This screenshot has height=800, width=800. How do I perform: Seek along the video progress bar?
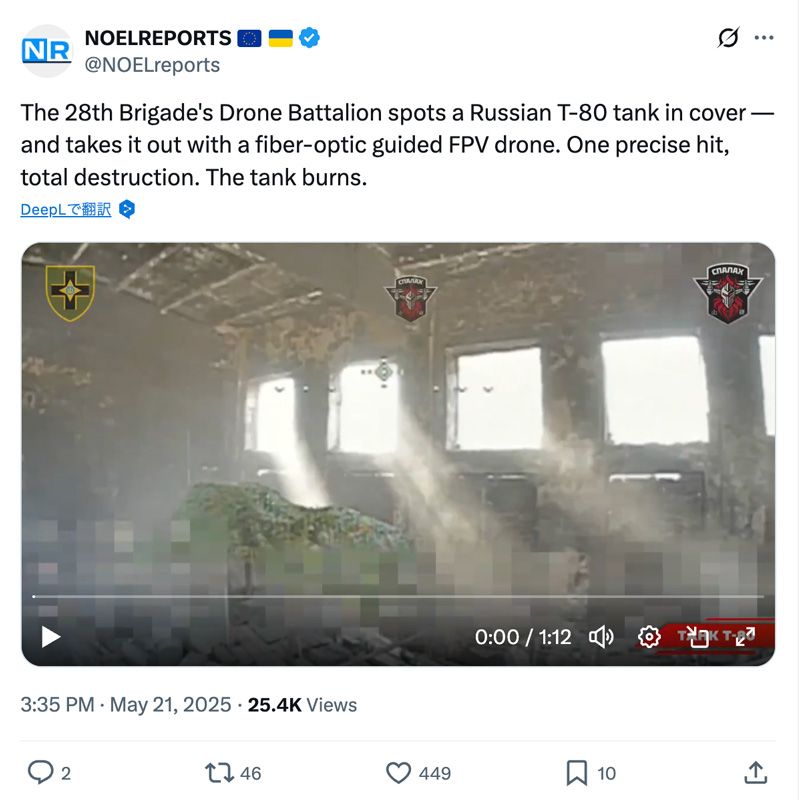coord(398,596)
